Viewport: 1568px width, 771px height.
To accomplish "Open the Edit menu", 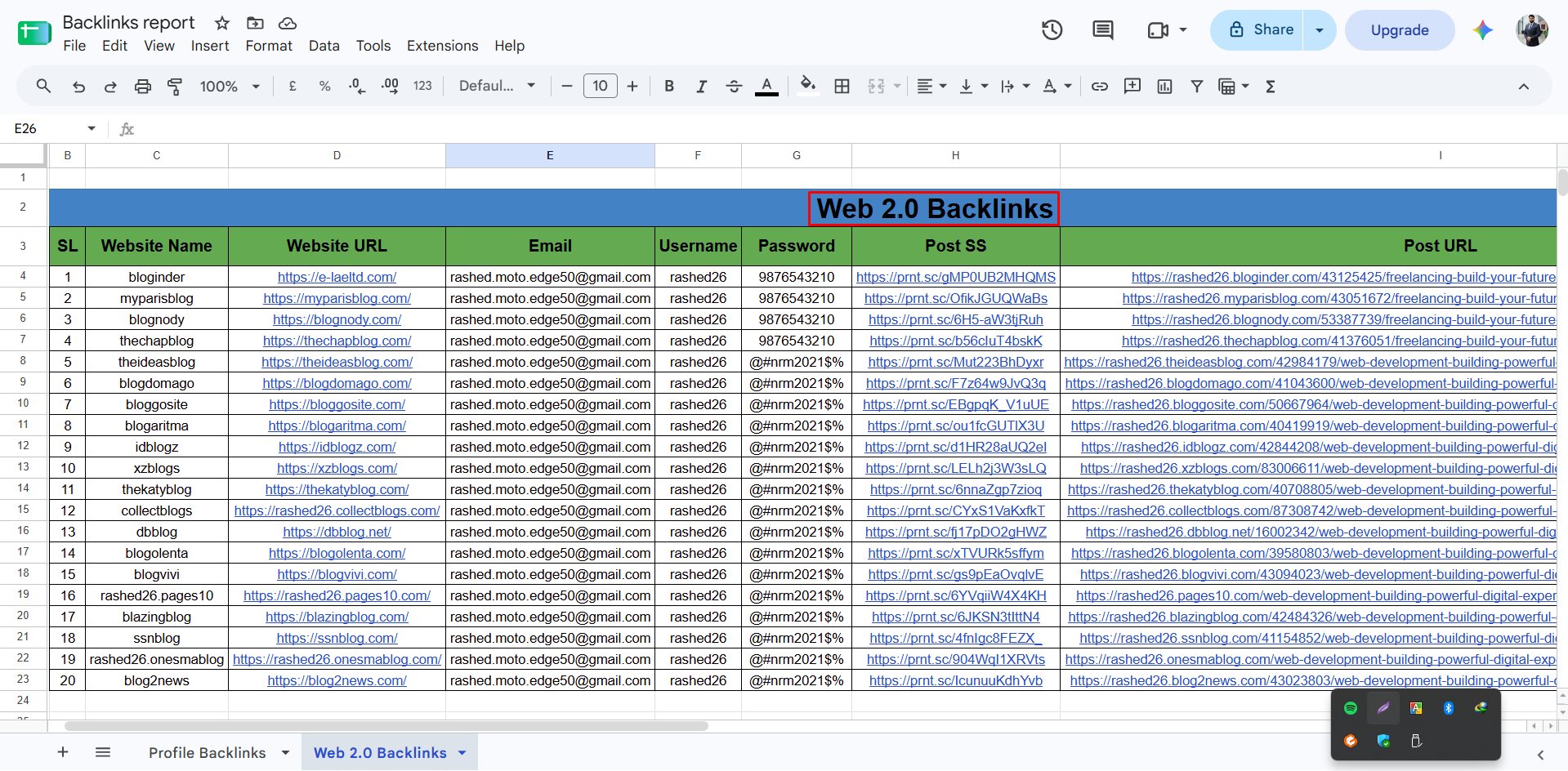I will (114, 46).
